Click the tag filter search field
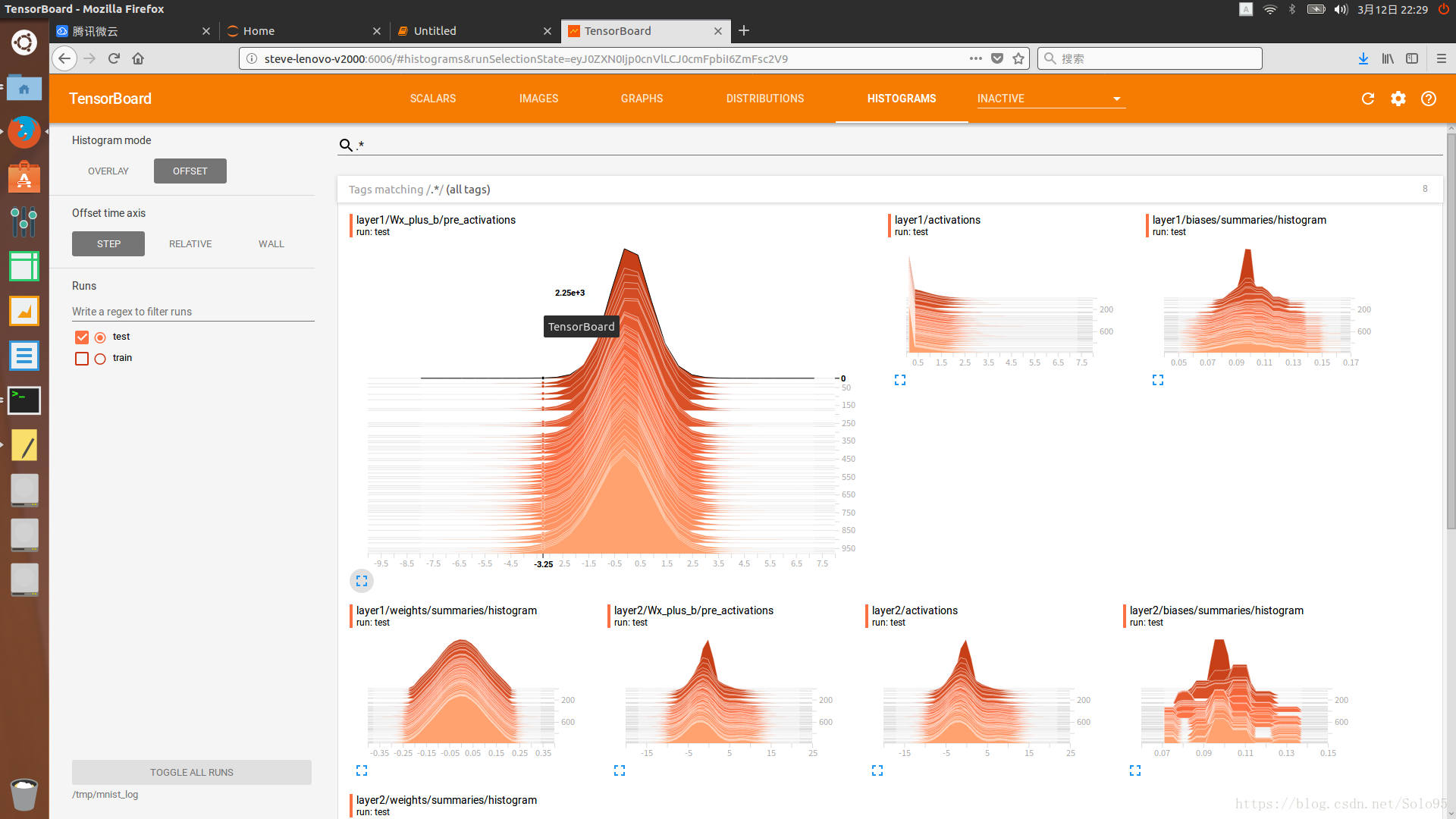 pos(890,145)
